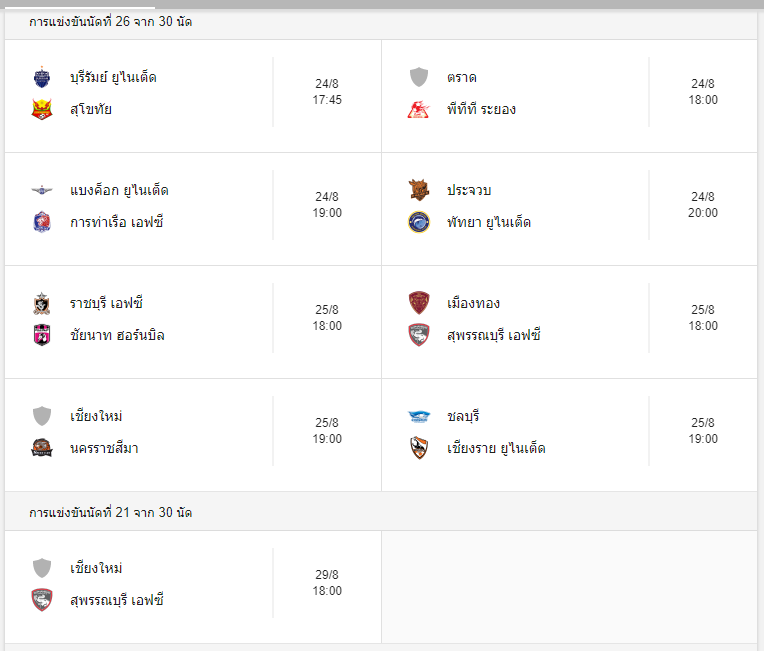Image resolution: width=764 pixels, height=651 pixels.
Task: Click the Buriram United team crest
Action: click(x=41, y=77)
